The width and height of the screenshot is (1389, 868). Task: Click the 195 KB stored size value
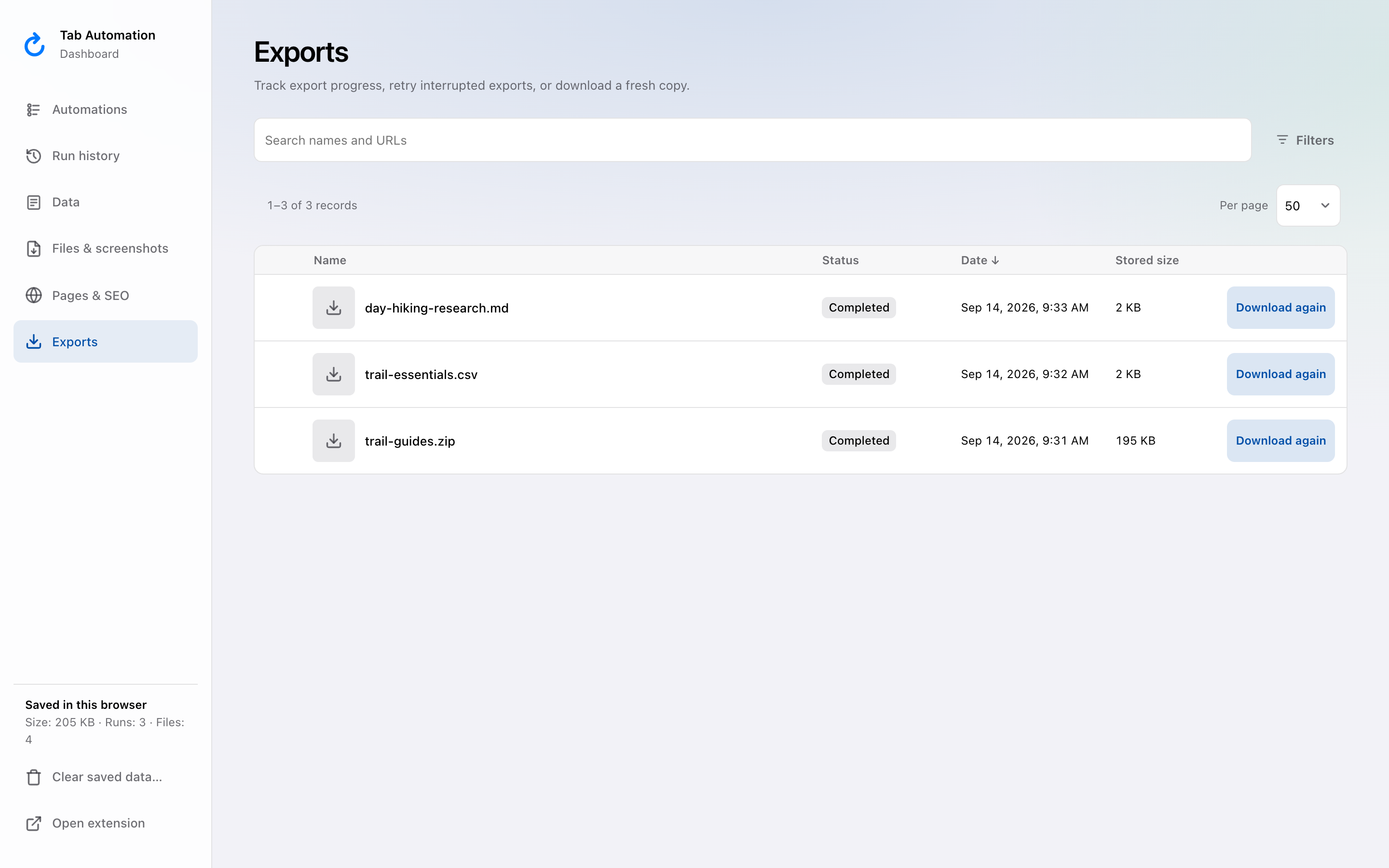pos(1135,441)
